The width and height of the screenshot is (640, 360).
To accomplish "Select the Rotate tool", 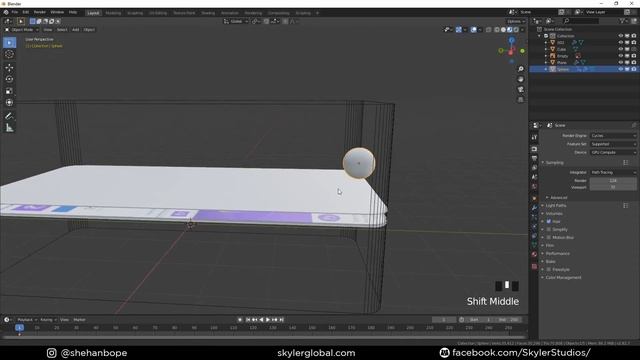I will point(9,79).
